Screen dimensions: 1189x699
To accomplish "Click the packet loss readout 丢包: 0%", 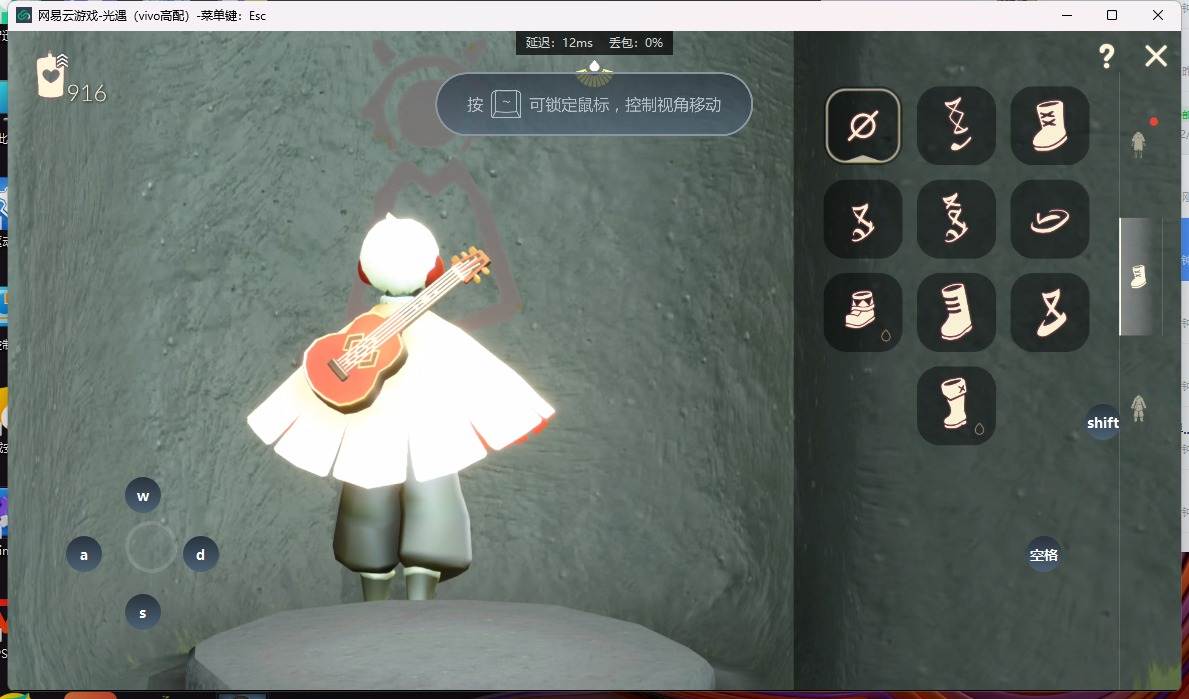I will click(x=636, y=42).
